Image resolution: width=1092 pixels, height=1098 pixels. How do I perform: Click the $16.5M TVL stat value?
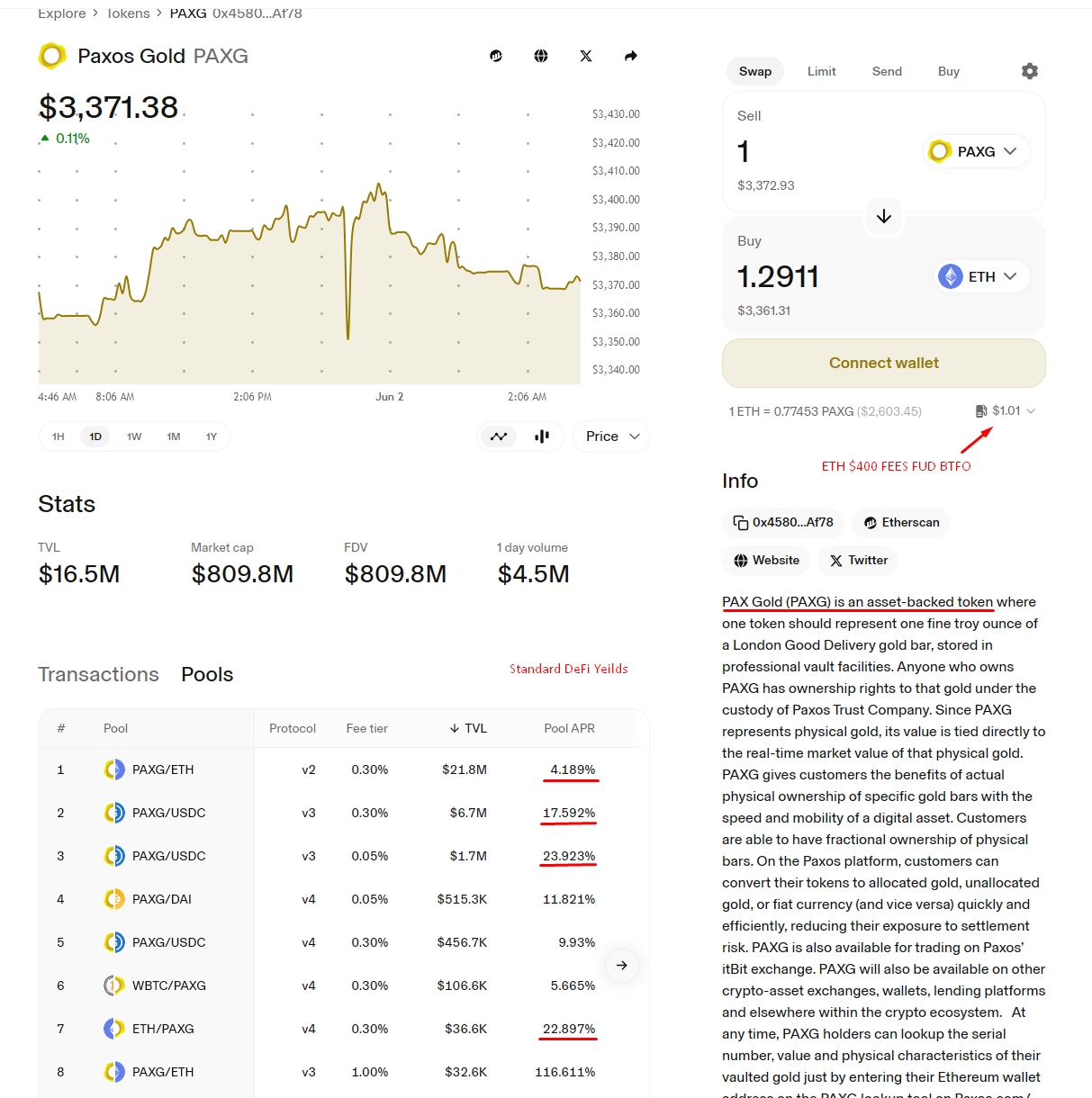pos(79,574)
